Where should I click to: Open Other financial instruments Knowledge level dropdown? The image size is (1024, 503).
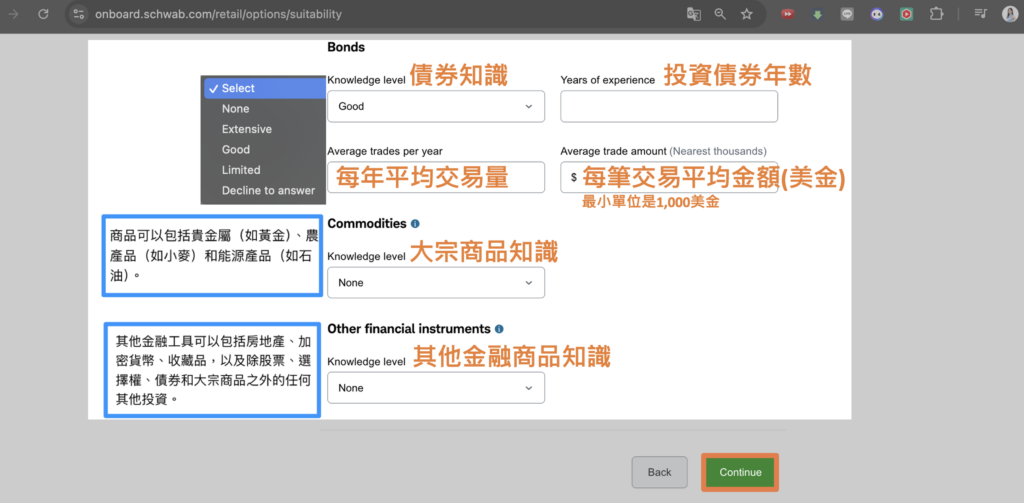point(436,388)
